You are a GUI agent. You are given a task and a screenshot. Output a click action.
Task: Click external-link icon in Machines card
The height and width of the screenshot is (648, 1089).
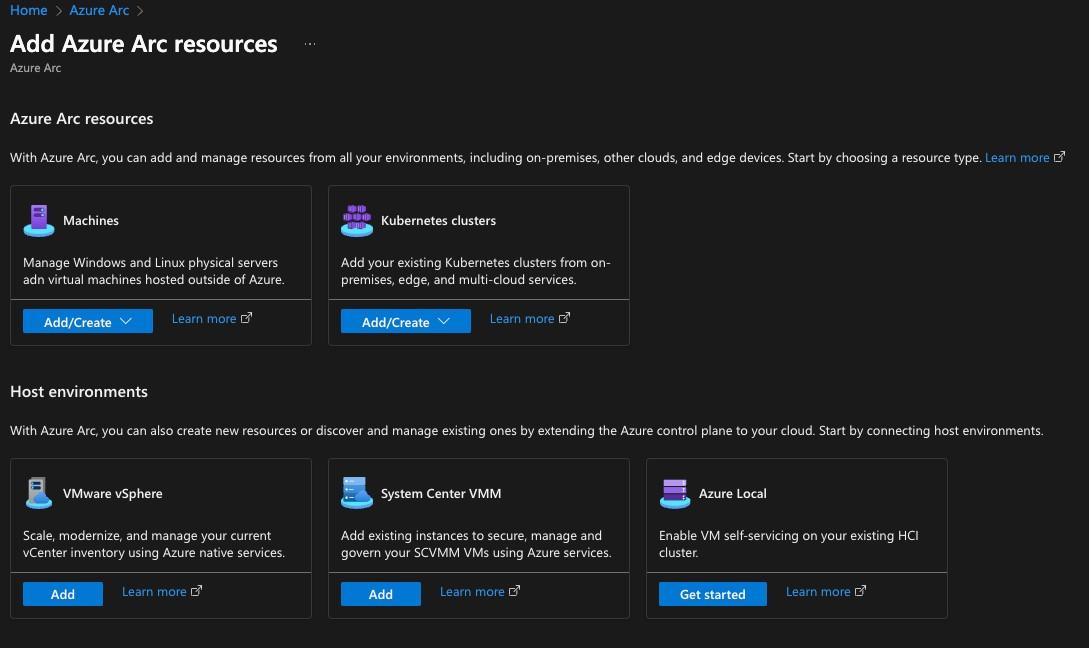pos(247,318)
